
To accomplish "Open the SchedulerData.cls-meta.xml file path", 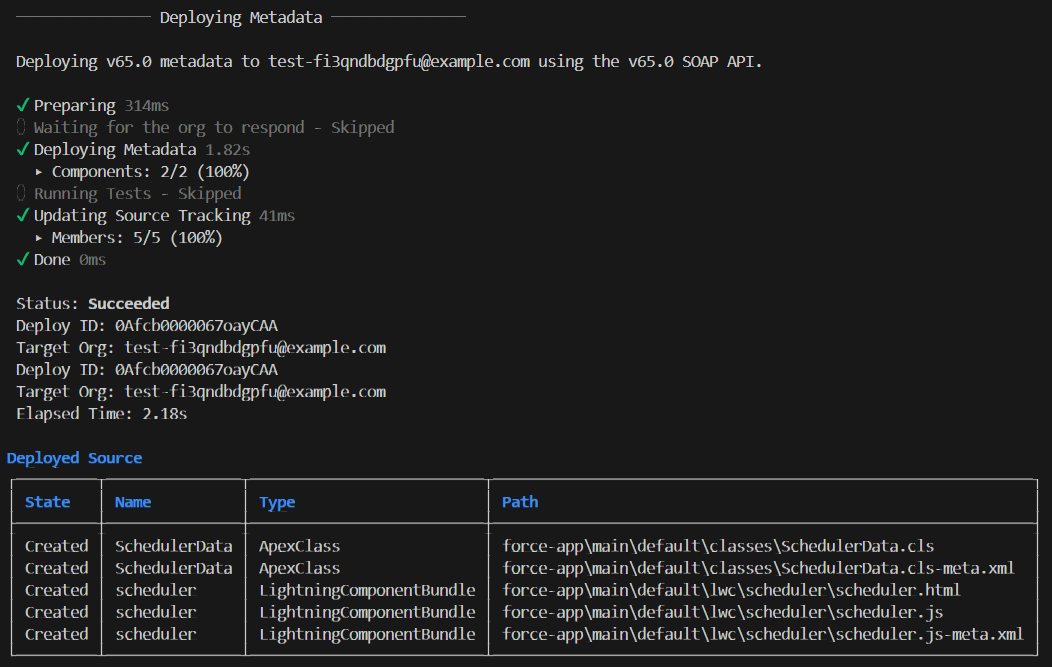I will click(758, 568).
